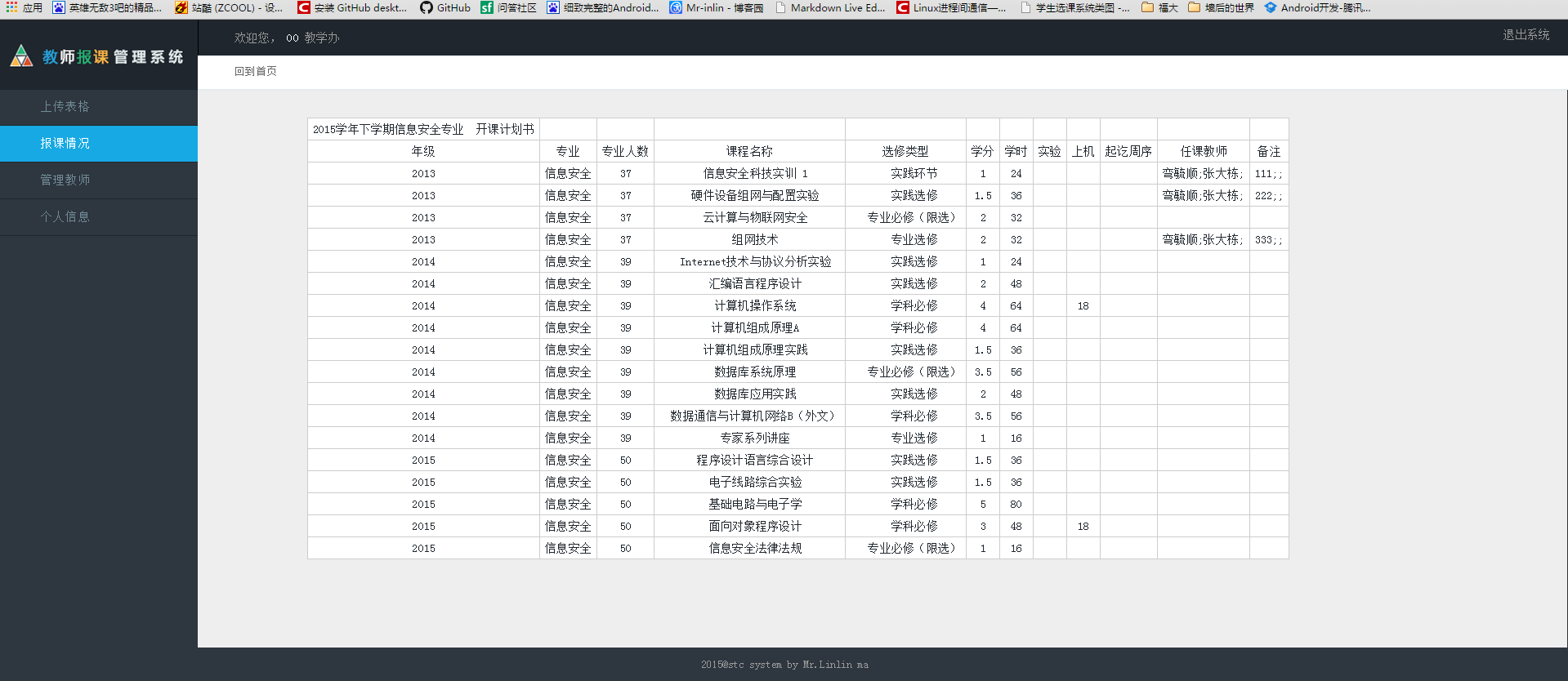This screenshot has width=1568, height=681.
Task: Click course cell 数据库系统原理
Action: point(749,372)
